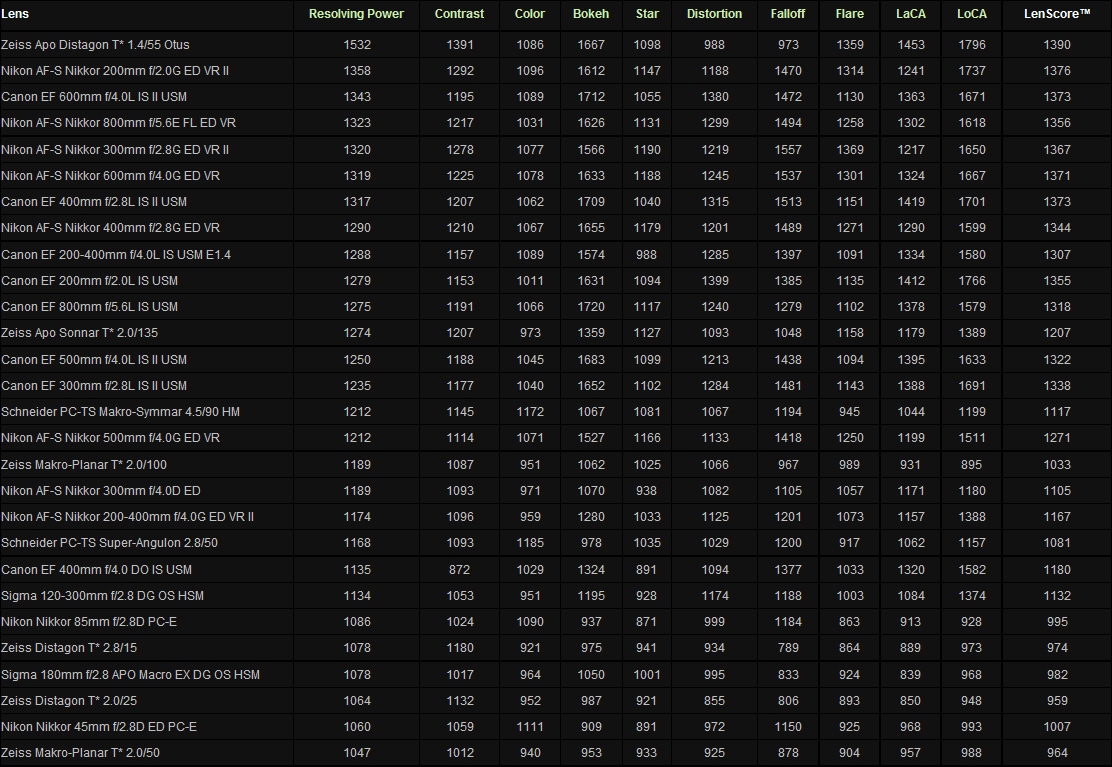Click the Star column header
Image resolution: width=1112 pixels, height=767 pixels.
(x=647, y=14)
